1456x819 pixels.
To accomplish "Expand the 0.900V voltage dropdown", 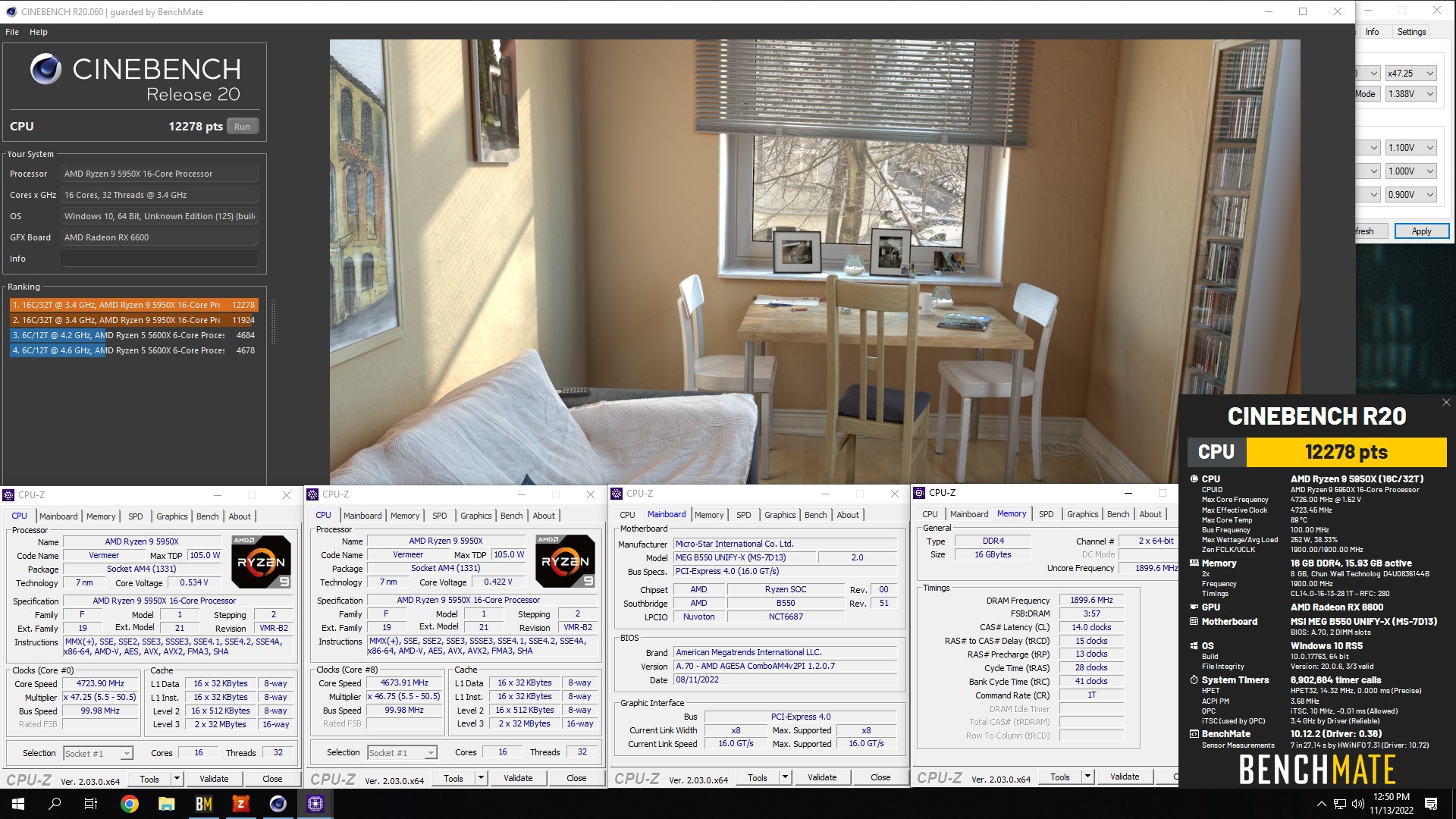I will click(x=1429, y=195).
